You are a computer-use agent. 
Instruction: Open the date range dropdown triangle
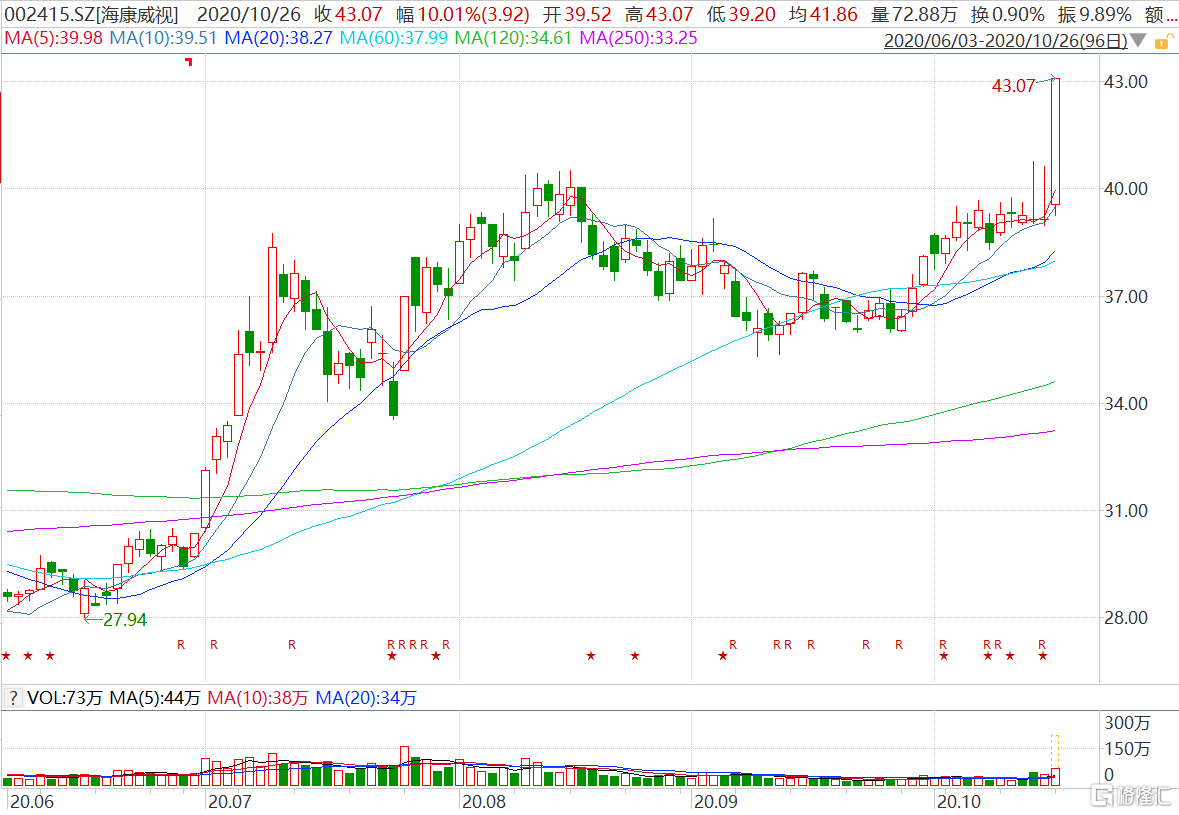(1138, 40)
